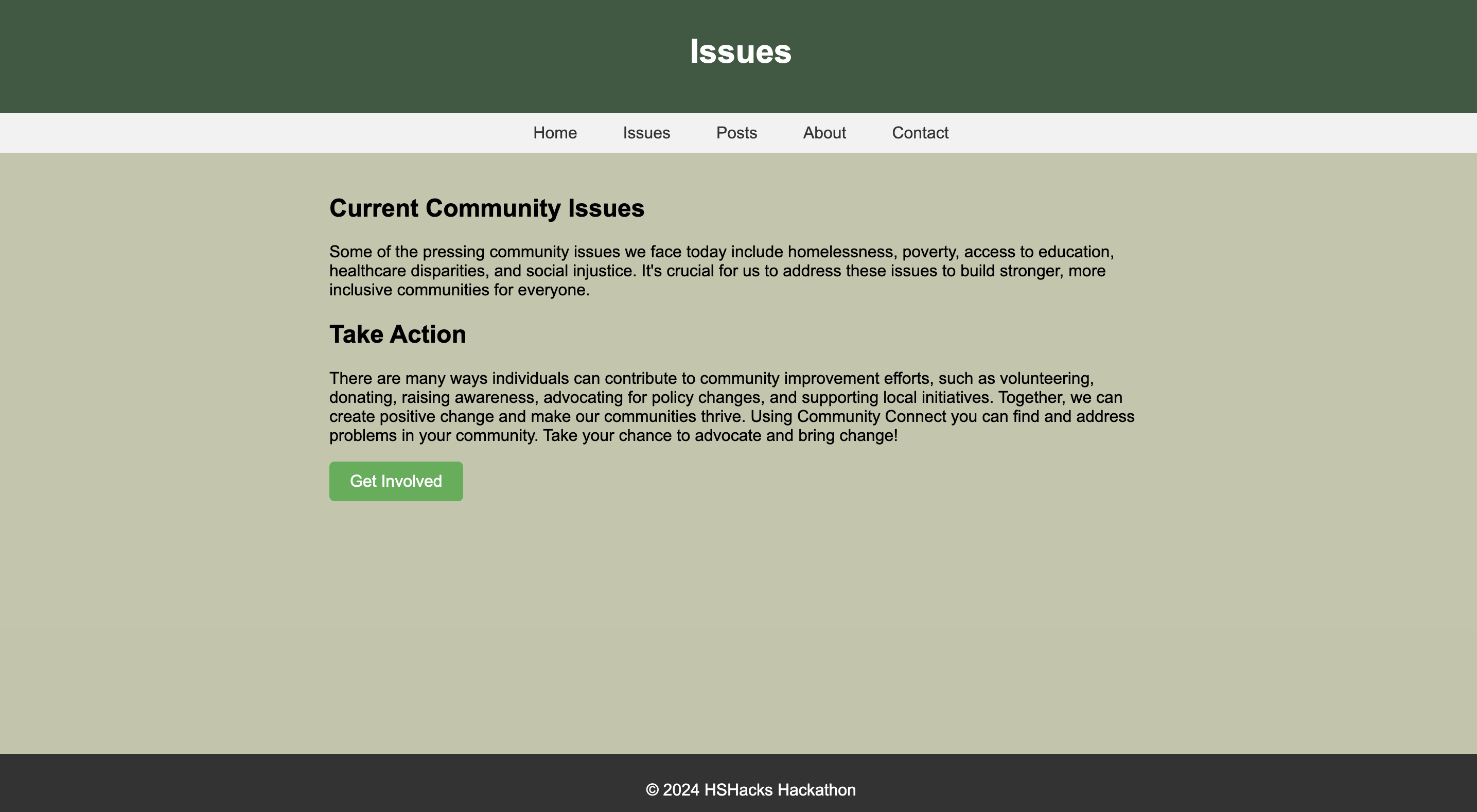Click the green Get Involved call-to-action
This screenshot has width=1477, height=812.
[396, 481]
